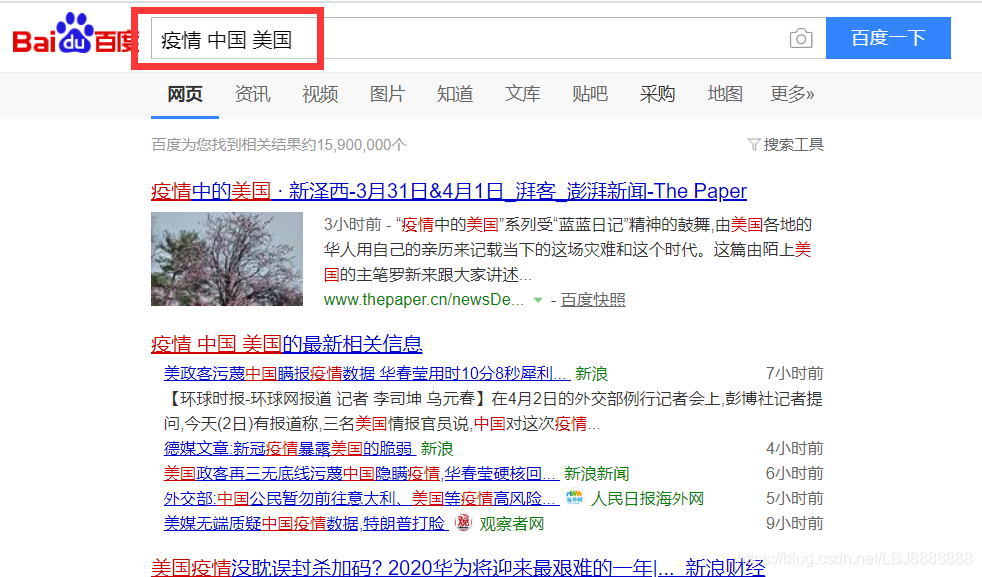Open news 外交部:中国公民暂勿前往意大利
The height and width of the screenshot is (577, 982).
pos(361,499)
